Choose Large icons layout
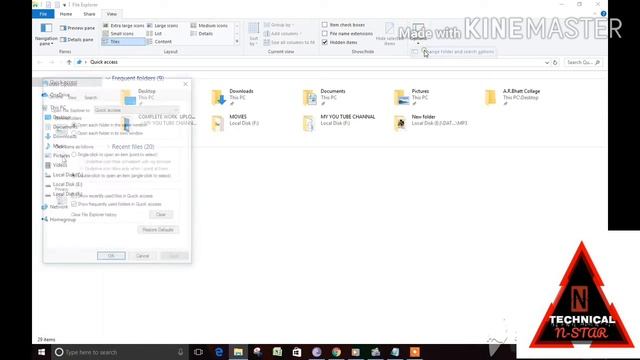This screenshot has height=360, width=640. click(162, 26)
